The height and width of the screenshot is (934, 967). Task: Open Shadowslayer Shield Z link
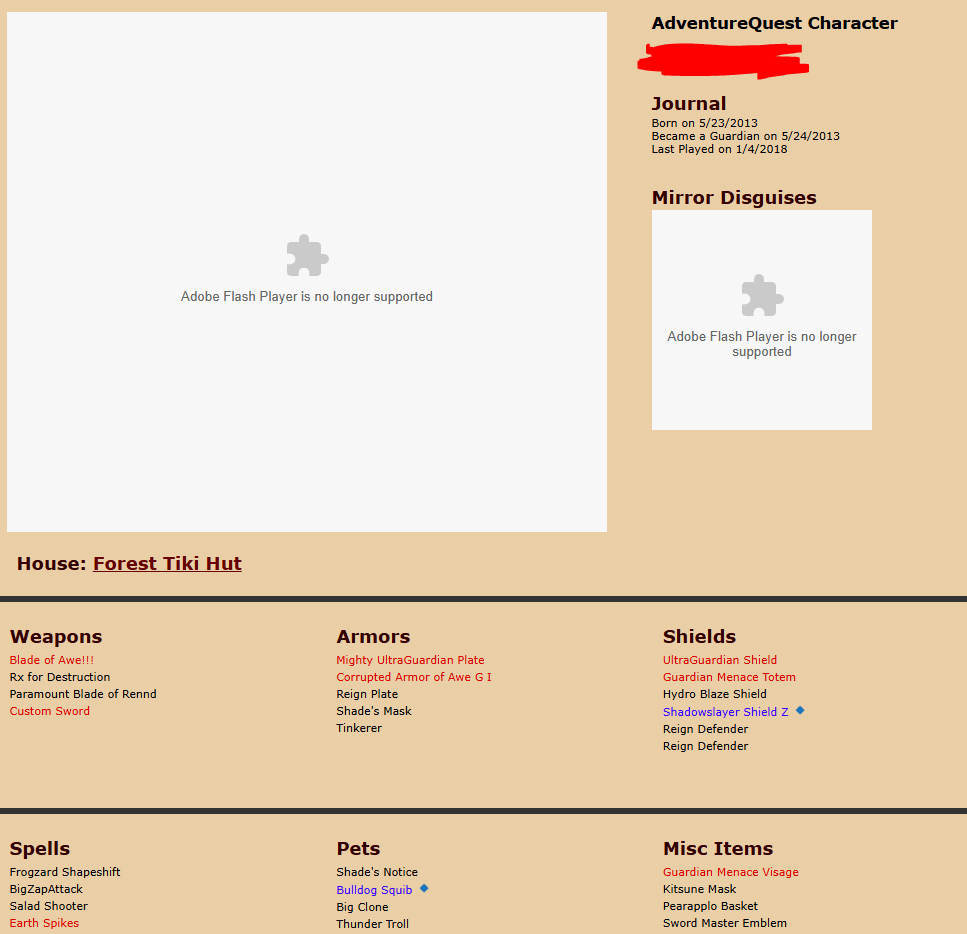click(x=725, y=712)
